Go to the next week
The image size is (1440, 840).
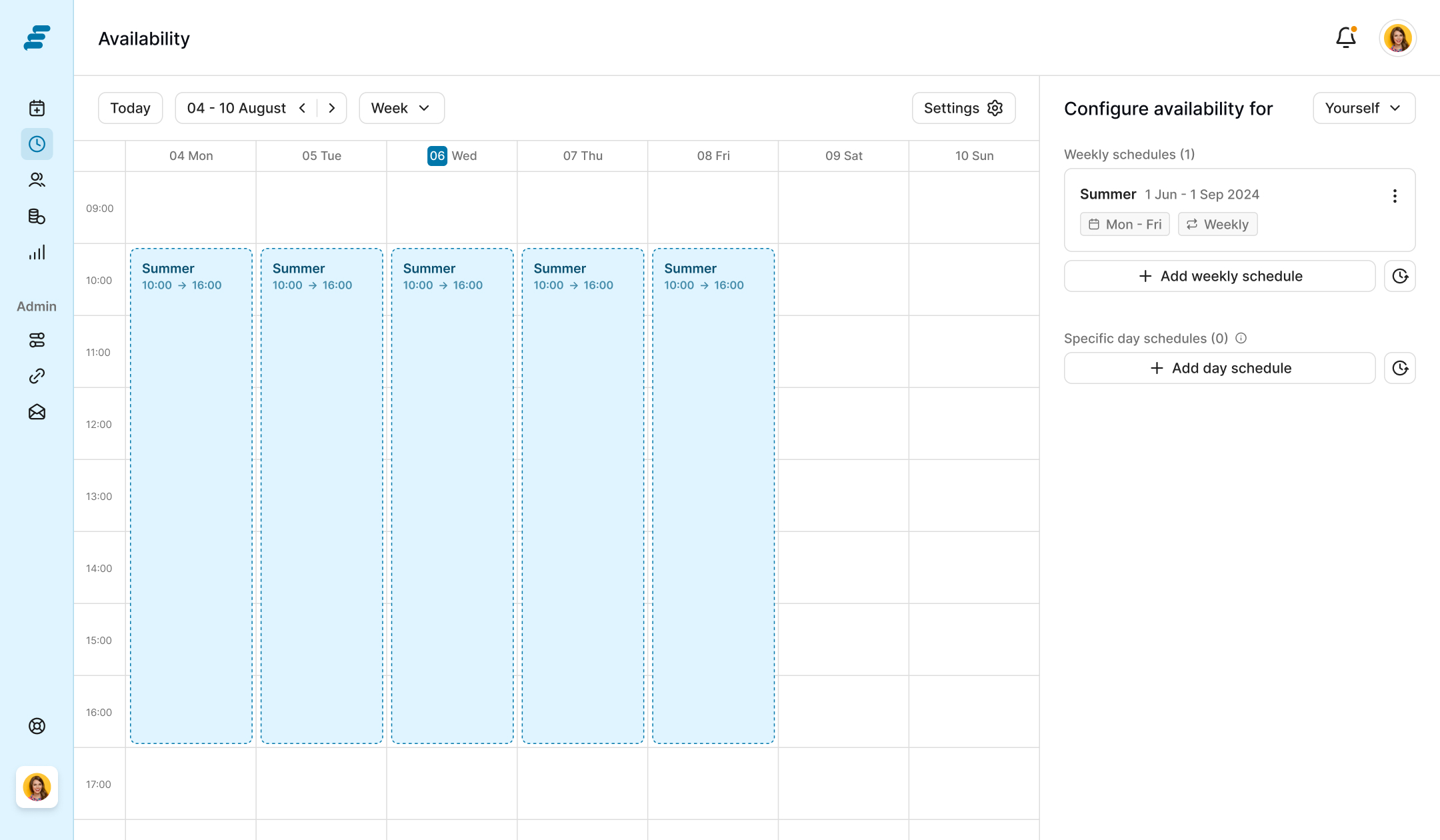332,108
